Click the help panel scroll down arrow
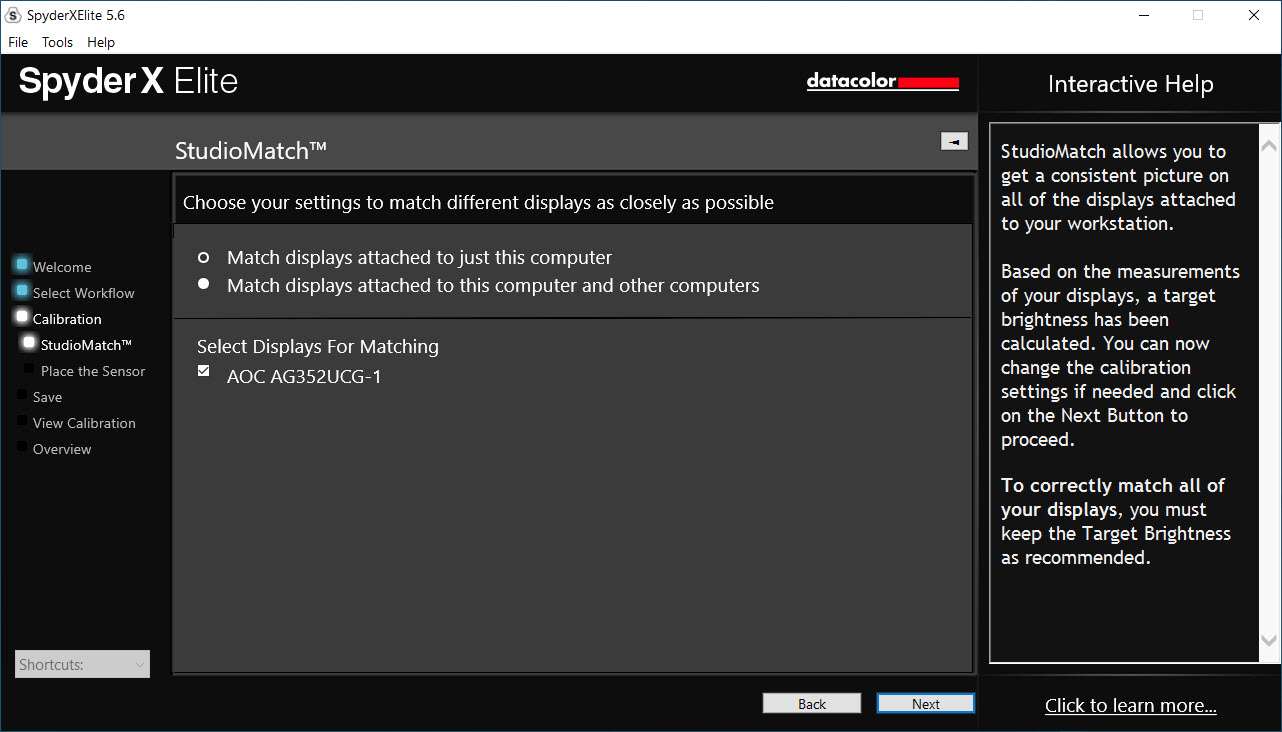This screenshot has height=732, width=1282. 1270,641
